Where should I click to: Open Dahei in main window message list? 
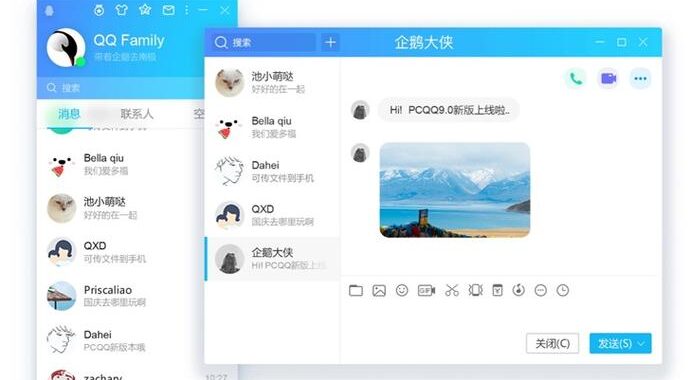click(x=121, y=340)
